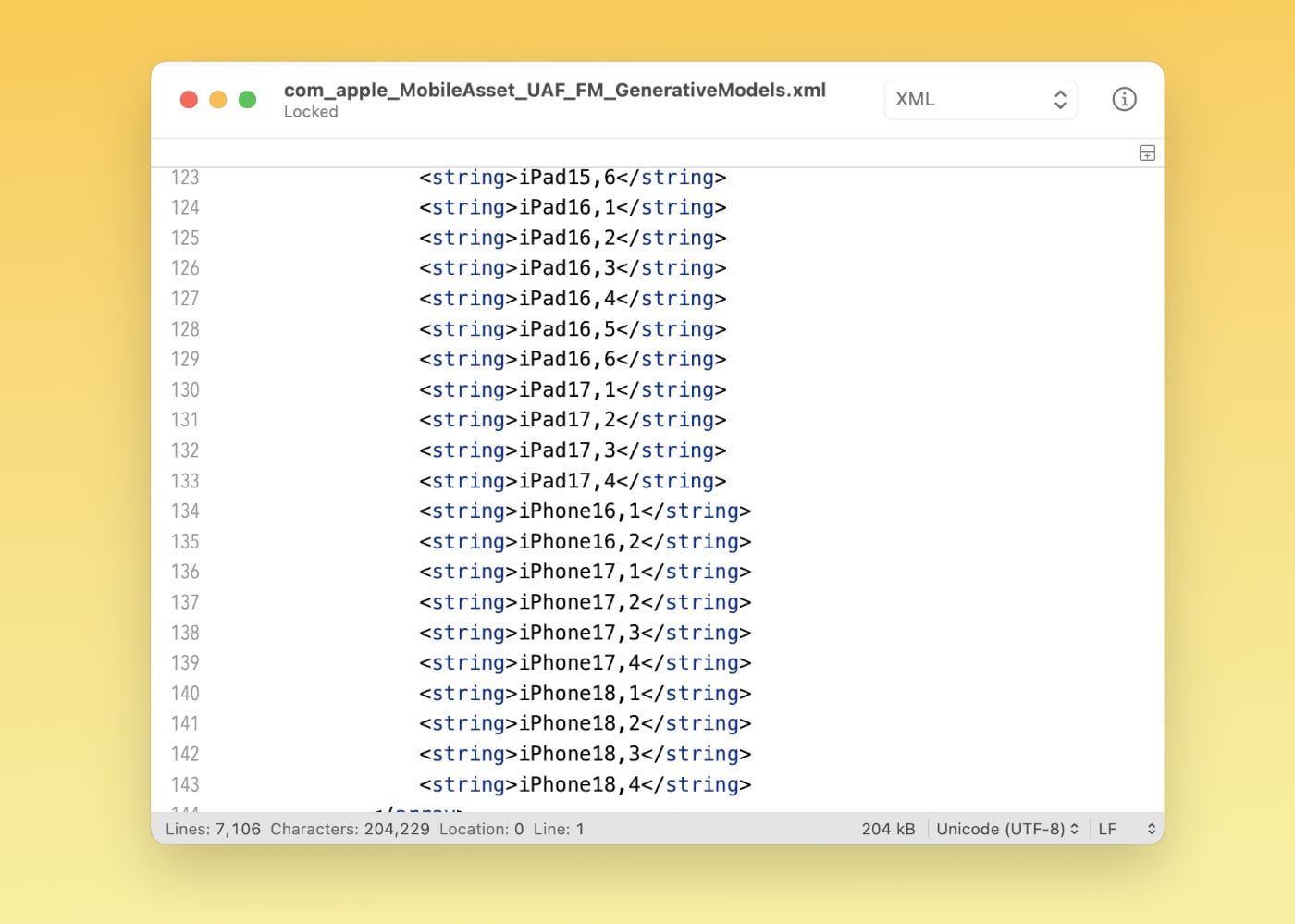Viewport: 1295px width, 924px height.
Task: Open the Unicode (UTF-8) encoding popup
Action: pyautogui.click(x=1007, y=829)
